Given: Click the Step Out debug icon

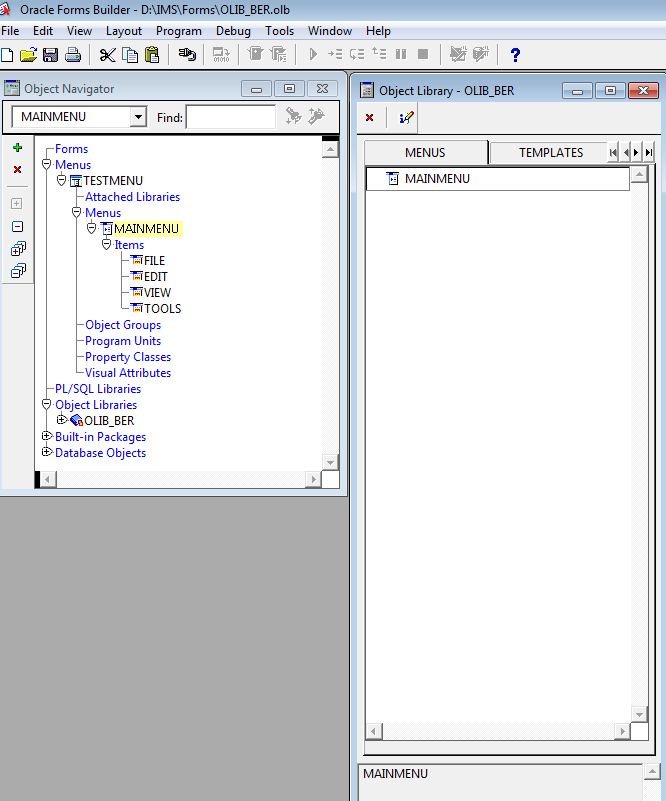Looking at the screenshot, I should point(379,54).
